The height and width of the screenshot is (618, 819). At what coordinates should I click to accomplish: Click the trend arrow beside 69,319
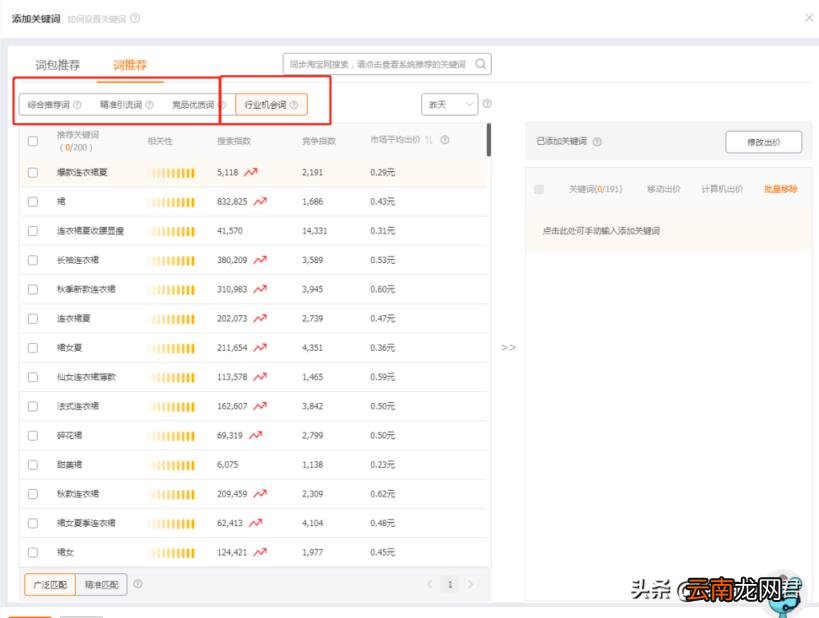coord(255,435)
